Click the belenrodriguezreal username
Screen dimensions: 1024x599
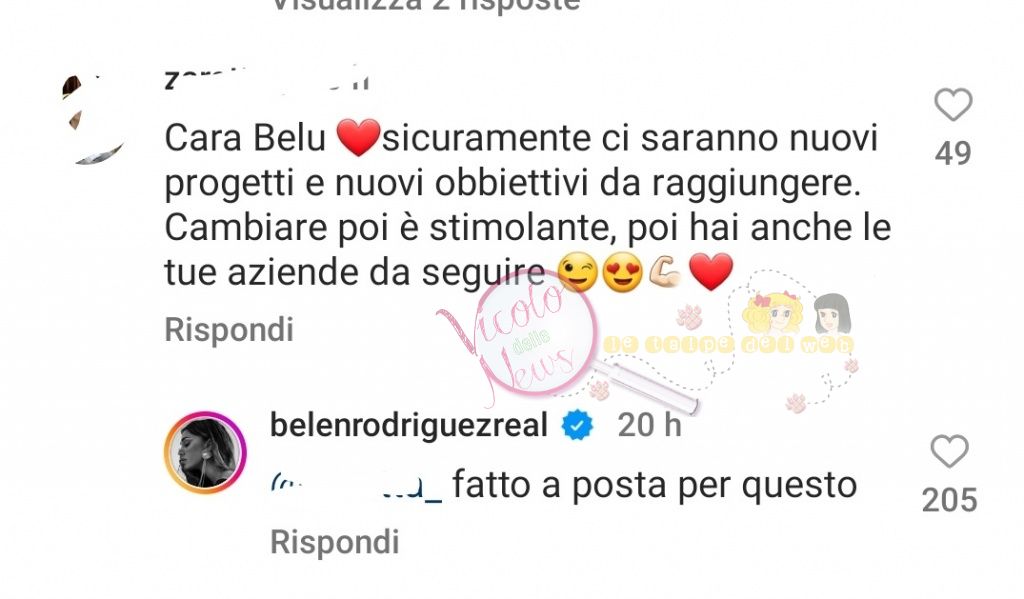(x=409, y=425)
